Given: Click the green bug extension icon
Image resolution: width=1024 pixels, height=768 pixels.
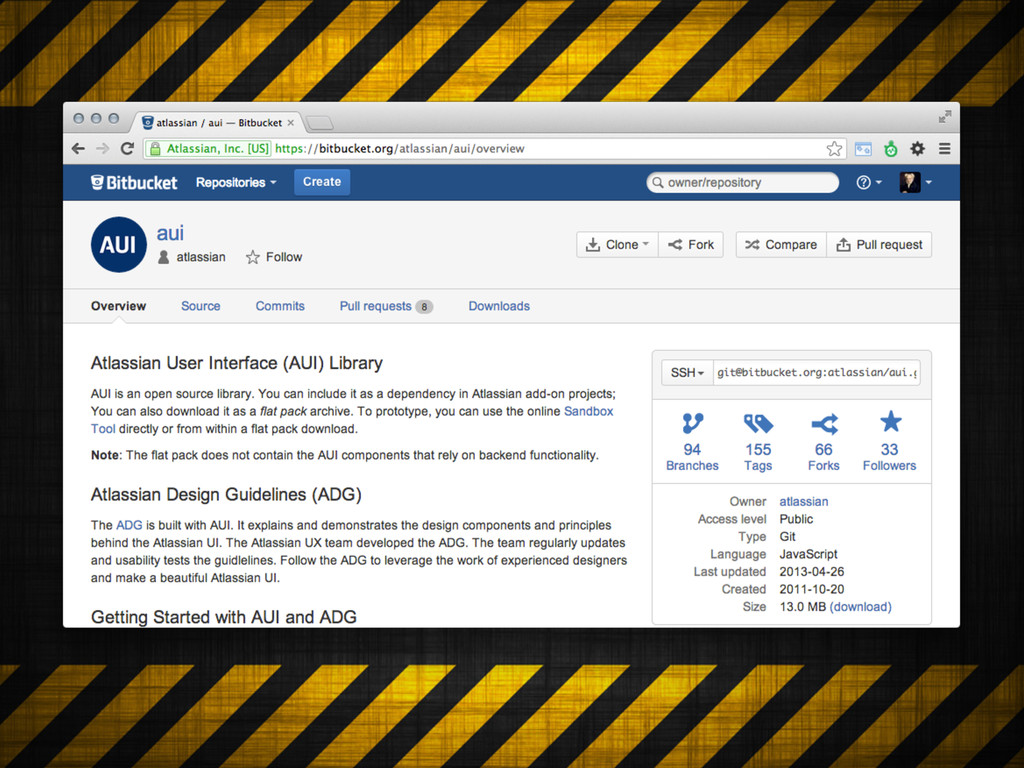Looking at the screenshot, I should (891, 149).
